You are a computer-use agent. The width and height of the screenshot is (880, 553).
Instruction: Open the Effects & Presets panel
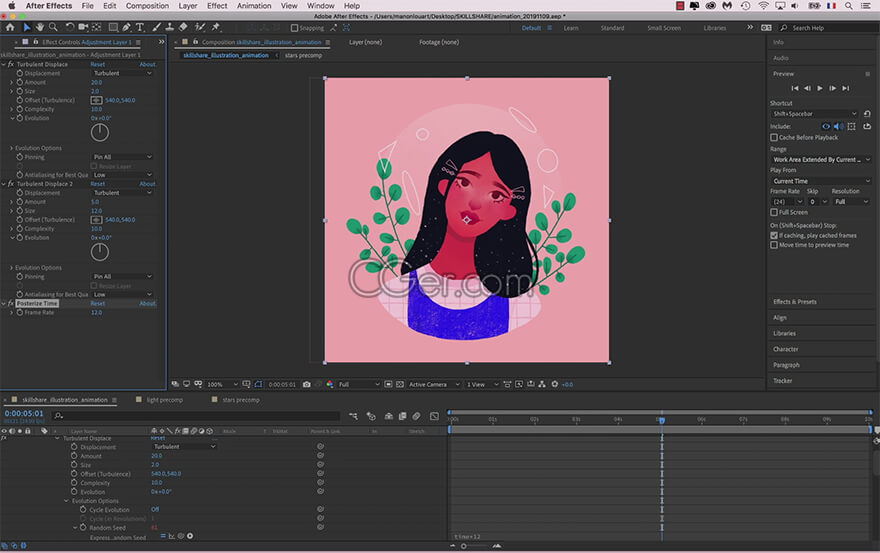tap(795, 302)
